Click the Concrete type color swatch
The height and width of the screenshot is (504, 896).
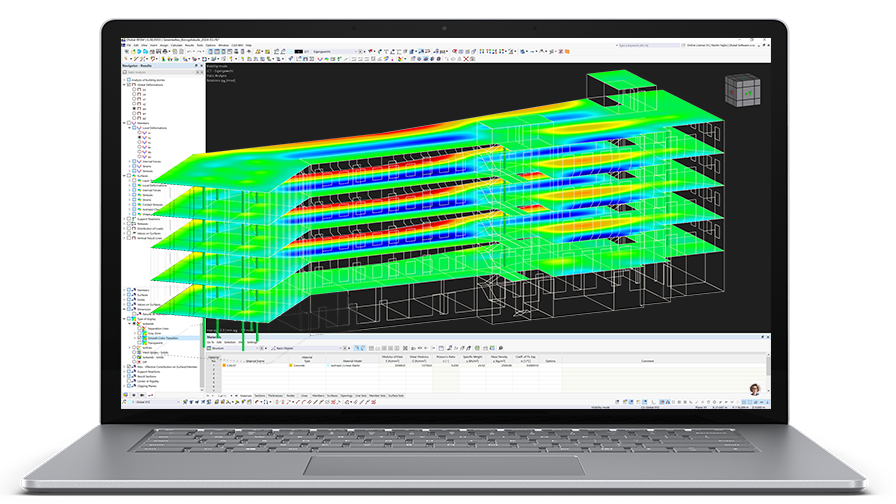(291, 365)
